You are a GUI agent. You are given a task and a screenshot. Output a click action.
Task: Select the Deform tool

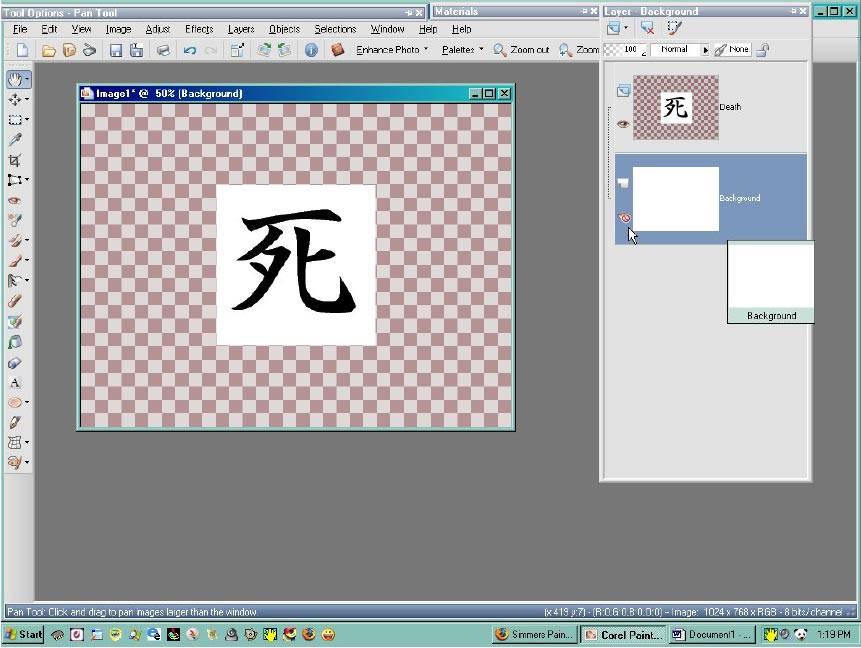(x=14, y=180)
